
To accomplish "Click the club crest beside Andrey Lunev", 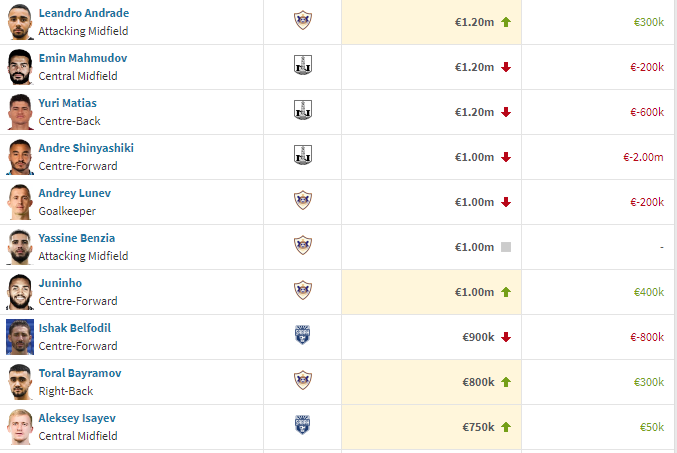I will [x=303, y=200].
